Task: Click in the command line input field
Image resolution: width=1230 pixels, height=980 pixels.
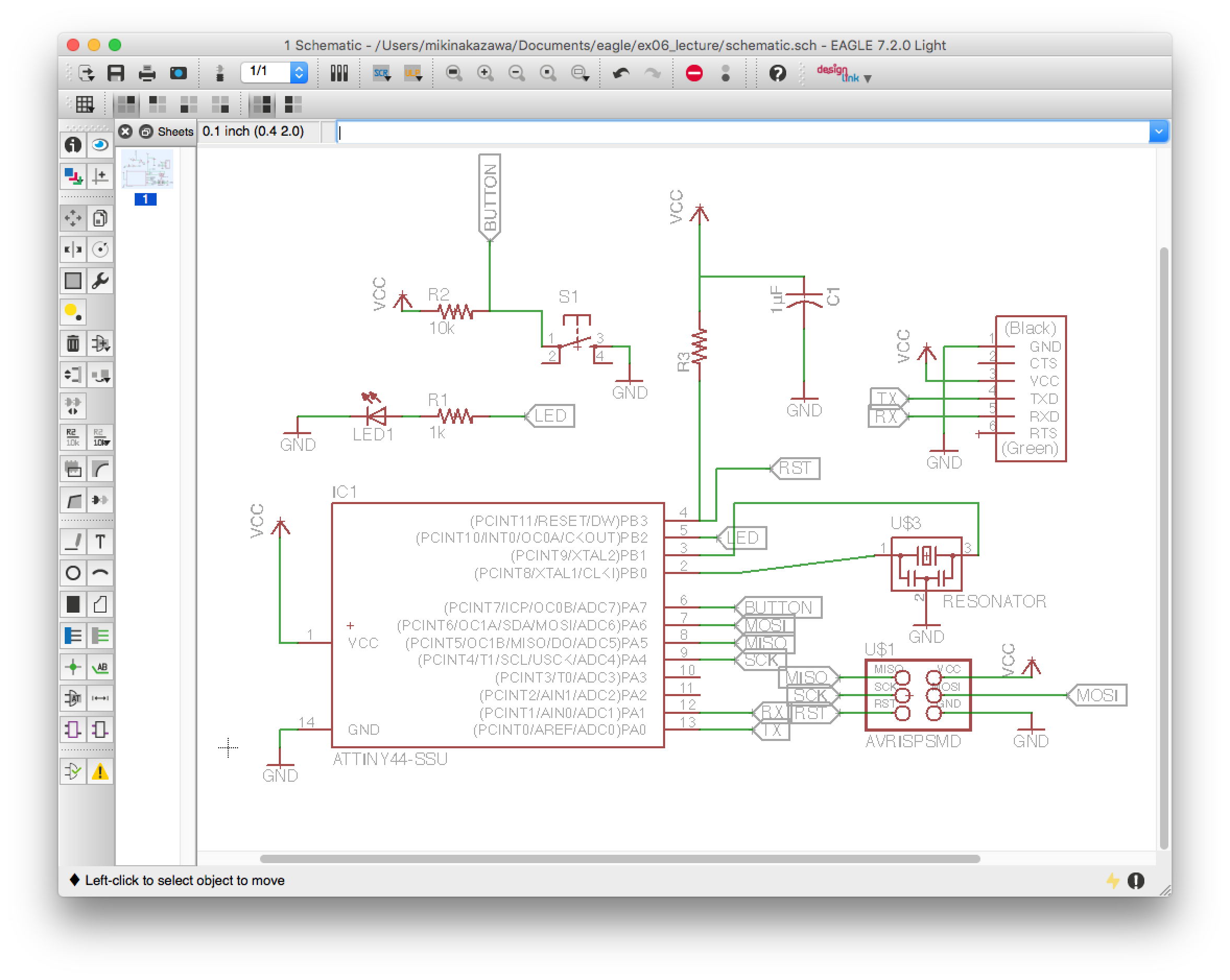Action: (742, 132)
